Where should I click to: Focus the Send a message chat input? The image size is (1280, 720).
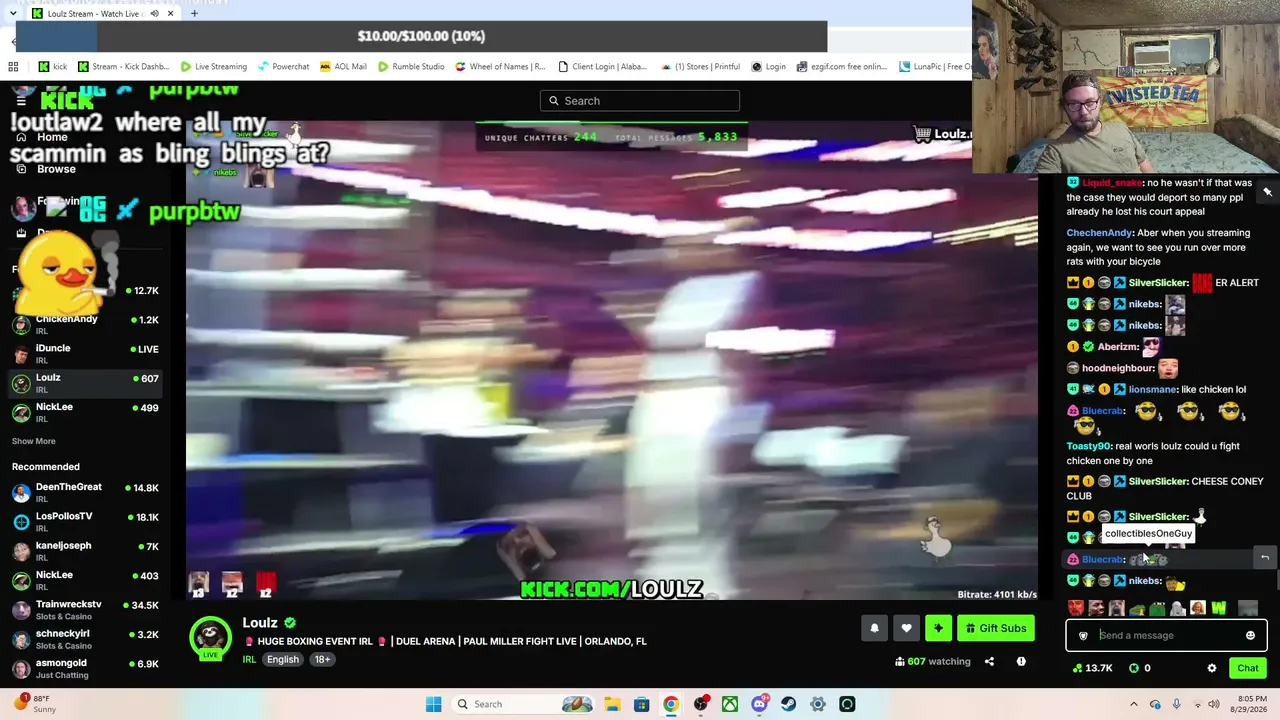(x=1166, y=635)
